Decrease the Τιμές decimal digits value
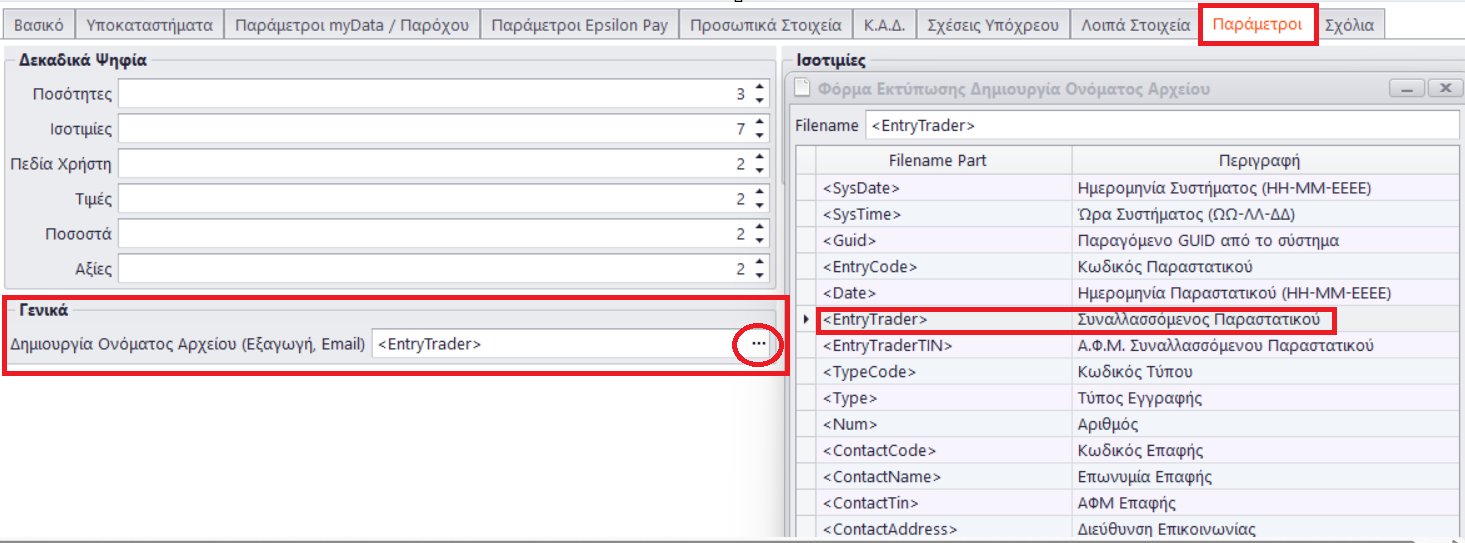 [760, 205]
